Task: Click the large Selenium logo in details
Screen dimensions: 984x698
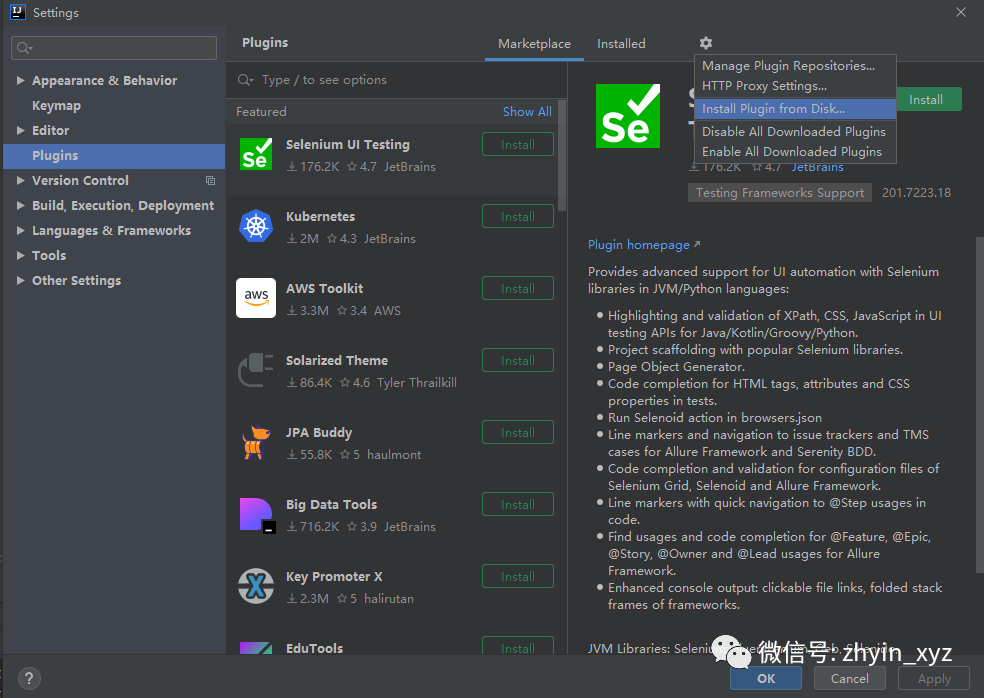Action: click(628, 116)
